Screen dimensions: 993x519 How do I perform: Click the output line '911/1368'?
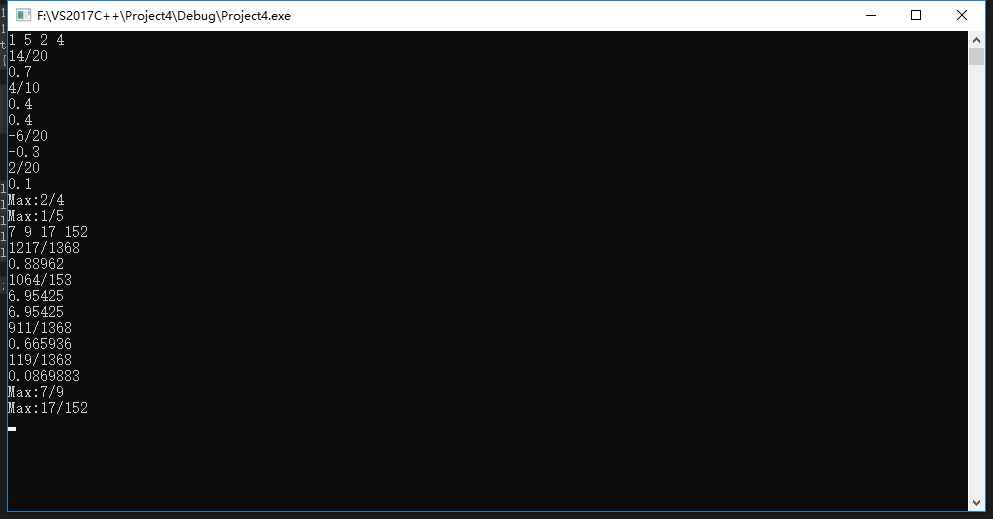(x=40, y=328)
